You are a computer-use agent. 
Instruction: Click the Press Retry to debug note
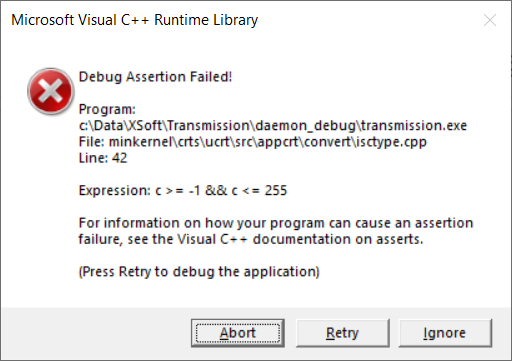click(199, 272)
